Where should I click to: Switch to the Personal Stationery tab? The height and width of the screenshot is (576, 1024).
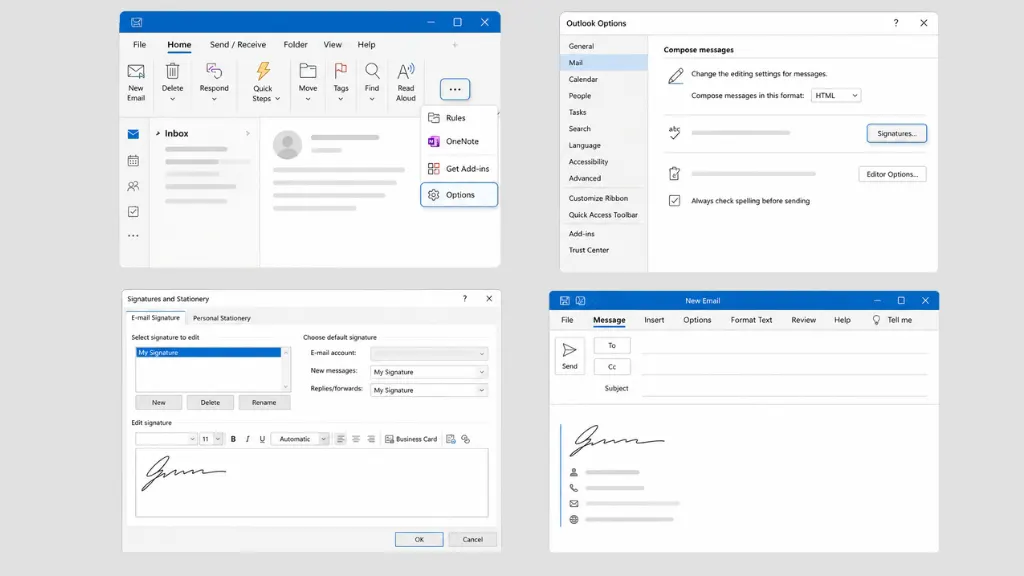pyautogui.click(x=221, y=319)
